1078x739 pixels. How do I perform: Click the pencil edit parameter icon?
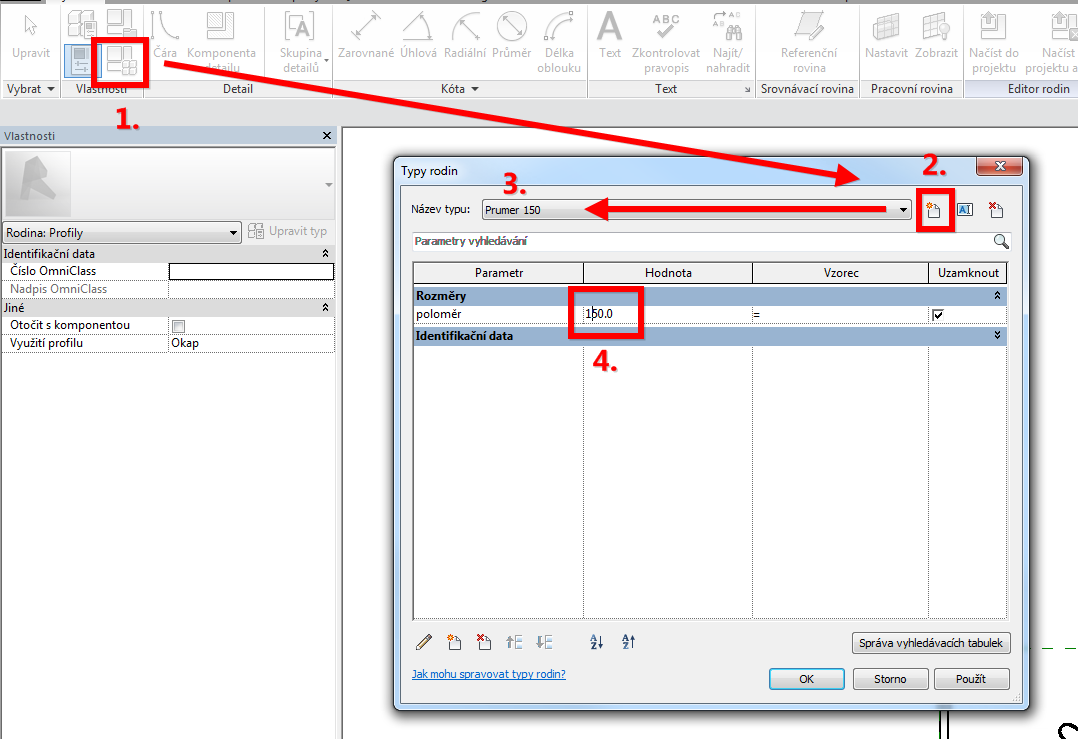coord(424,642)
